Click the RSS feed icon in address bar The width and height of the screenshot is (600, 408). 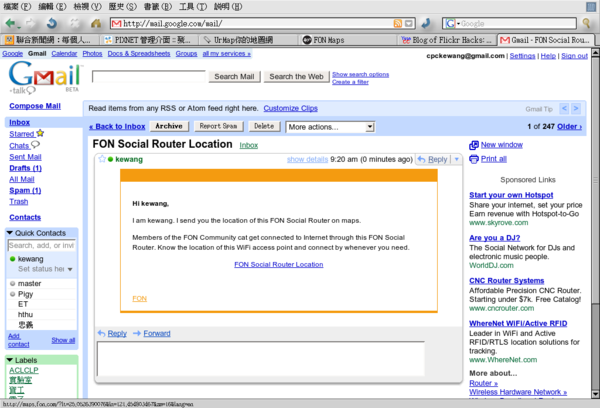[398, 24]
